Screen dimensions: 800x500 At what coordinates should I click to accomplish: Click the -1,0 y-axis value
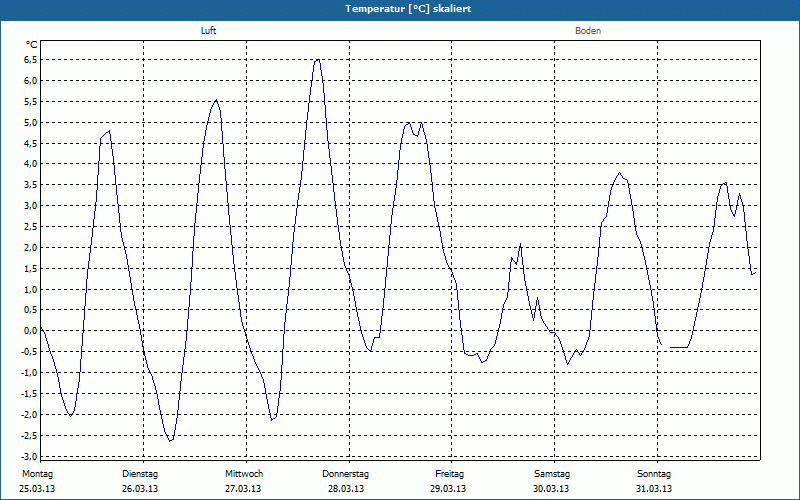click(30, 372)
